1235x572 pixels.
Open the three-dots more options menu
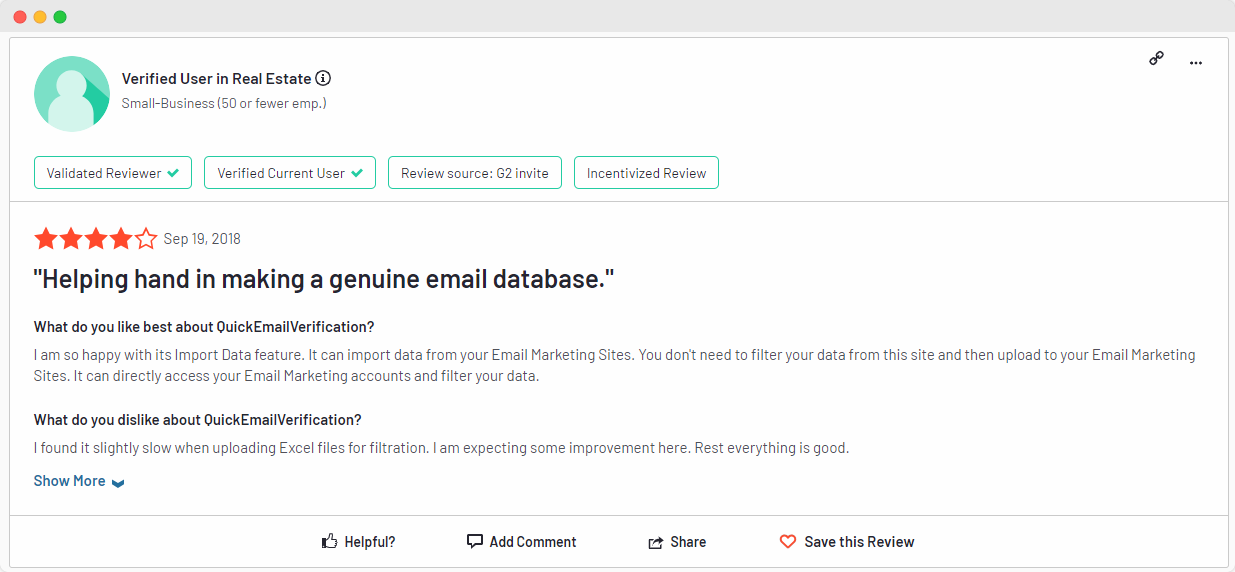(x=1195, y=63)
